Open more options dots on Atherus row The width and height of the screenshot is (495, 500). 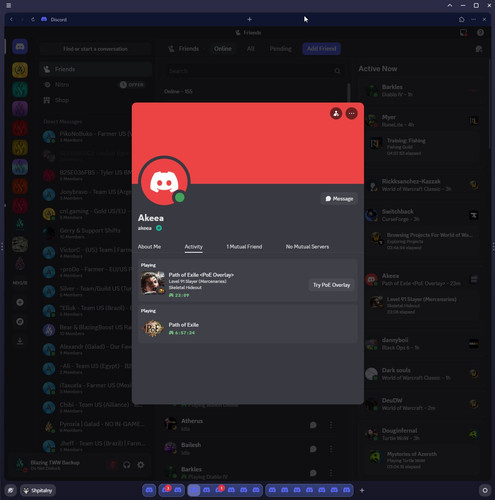(331, 425)
